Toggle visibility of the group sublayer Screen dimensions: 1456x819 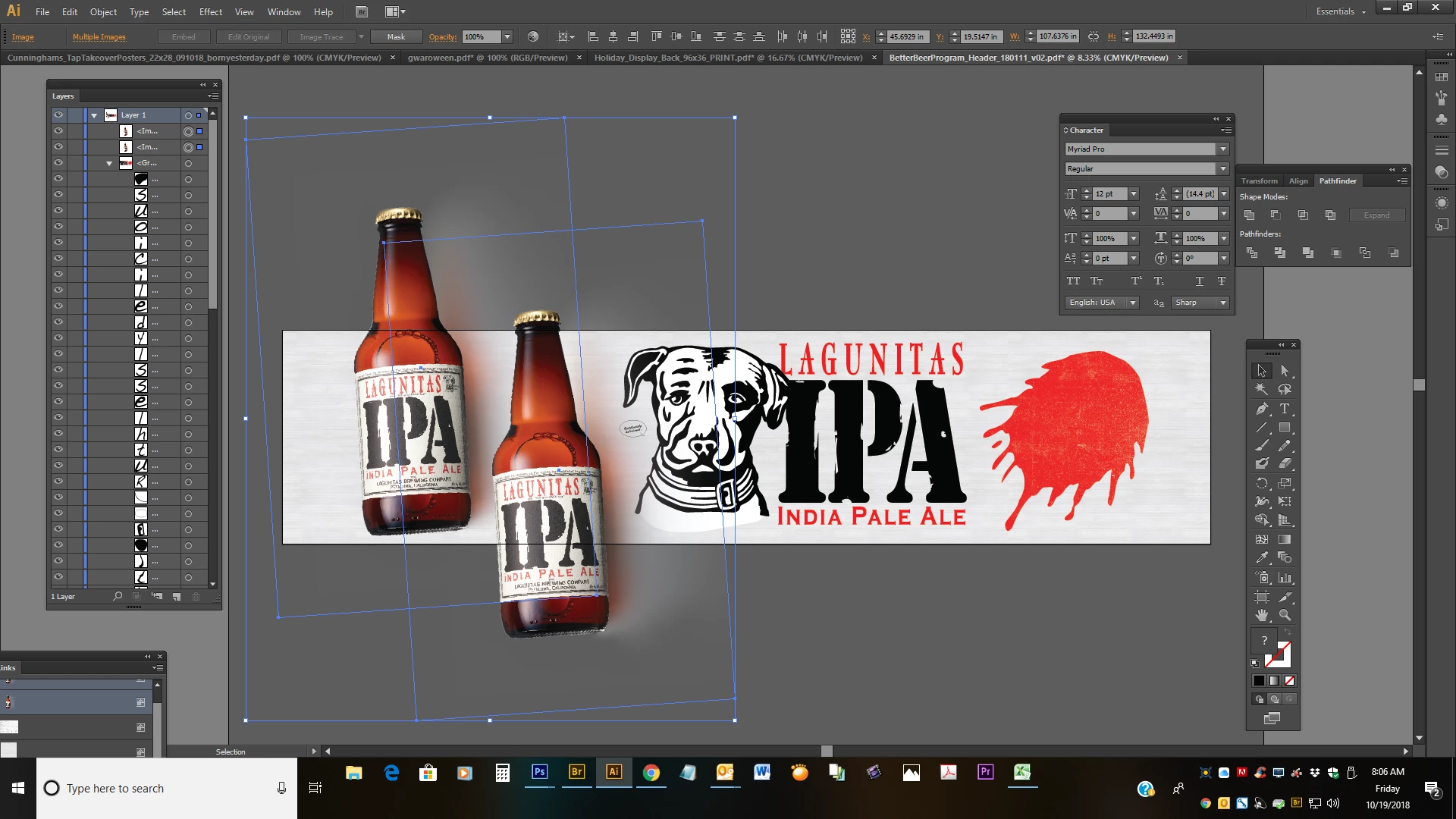click(x=58, y=163)
